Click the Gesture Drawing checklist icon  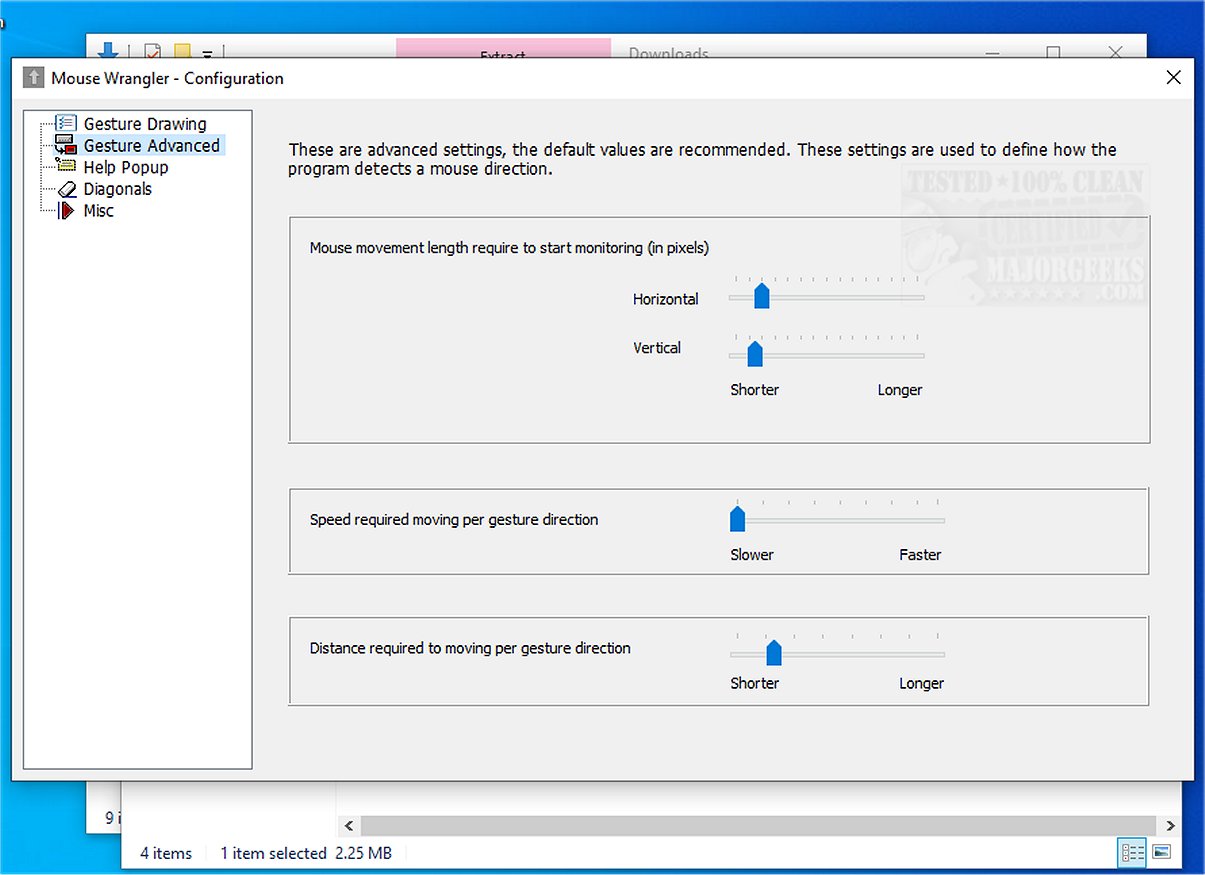coord(66,124)
